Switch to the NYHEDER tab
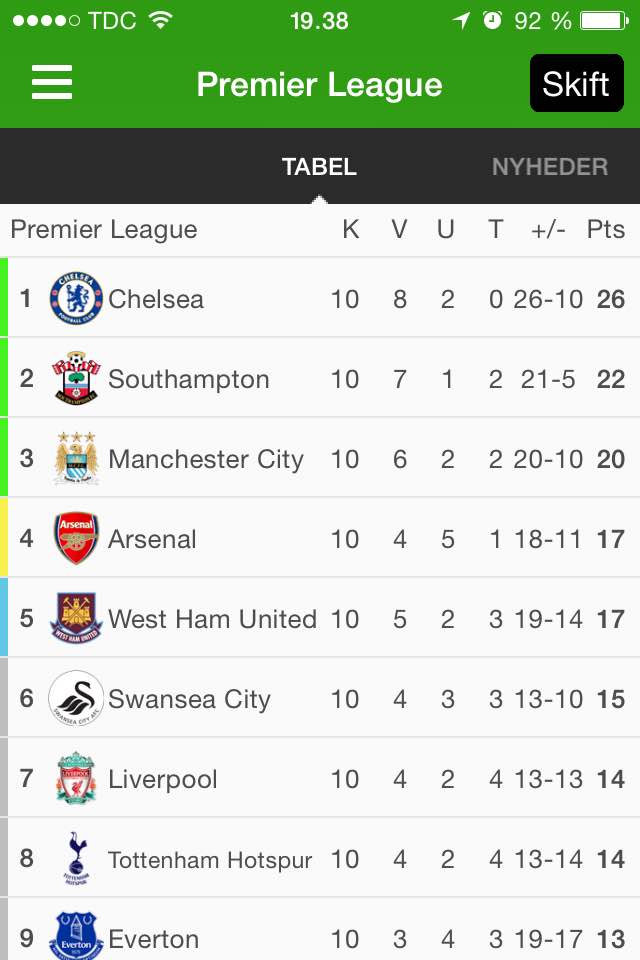Viewport: 640px width, 960px height. pos(549,167)
